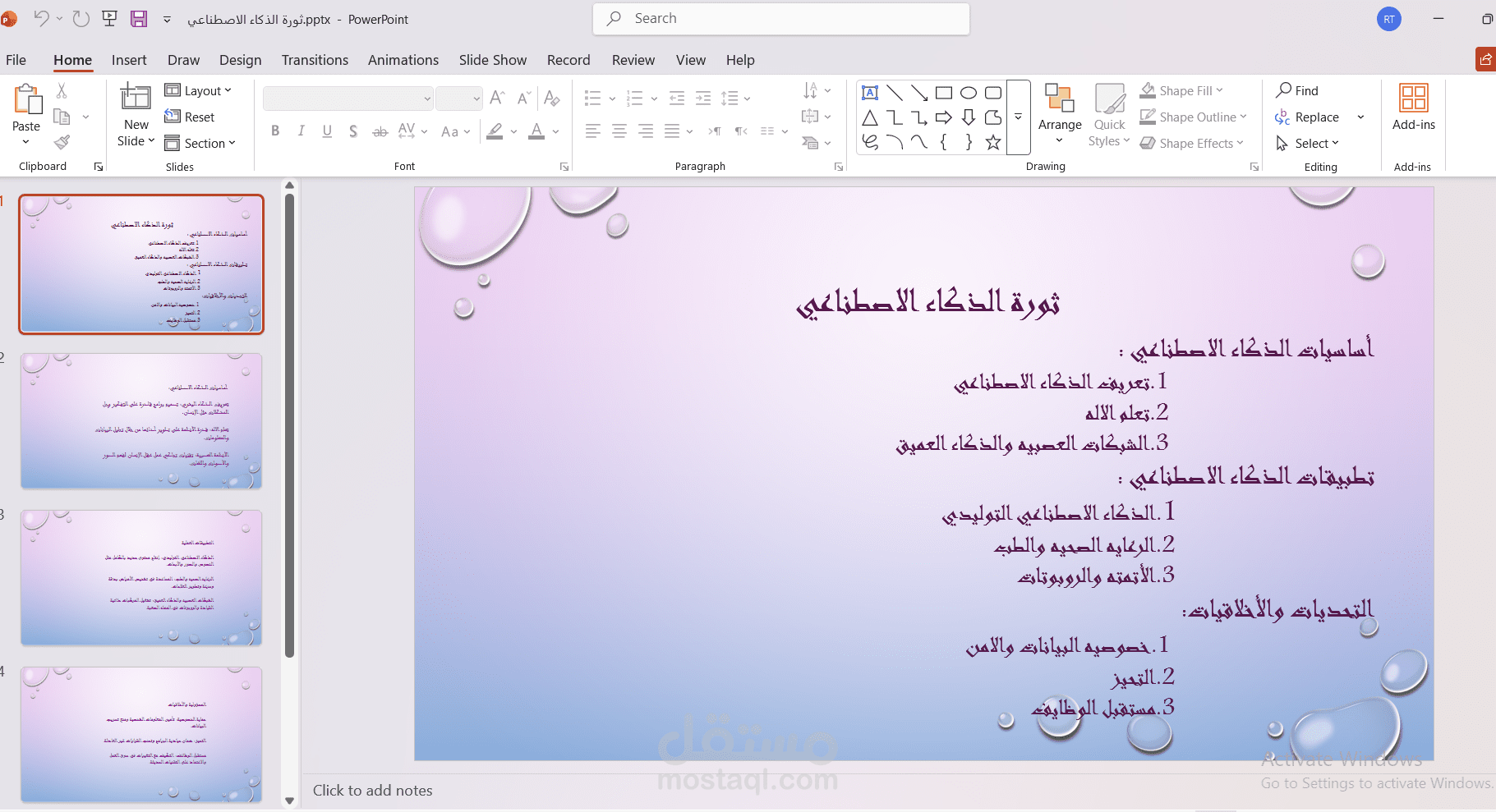Save the presentation with the floppy icon
1496x812 pixels.
coord(139,19)
